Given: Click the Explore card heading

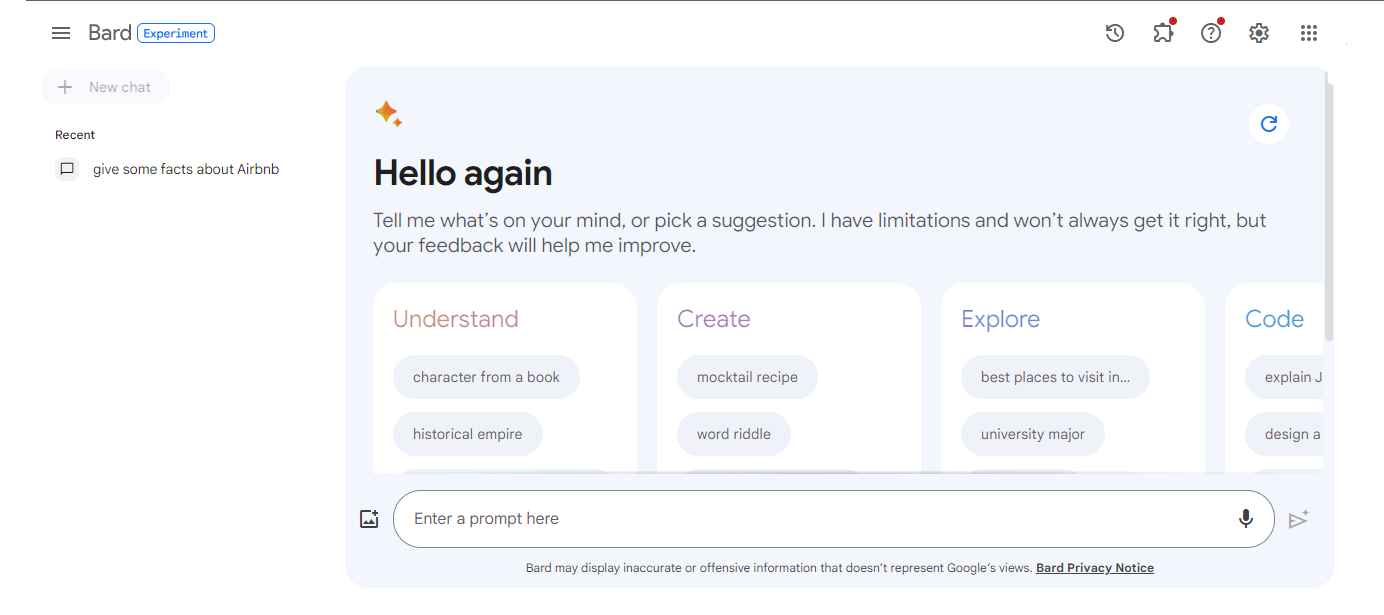Looking at the screenshot, I should tap(1000, 319).
